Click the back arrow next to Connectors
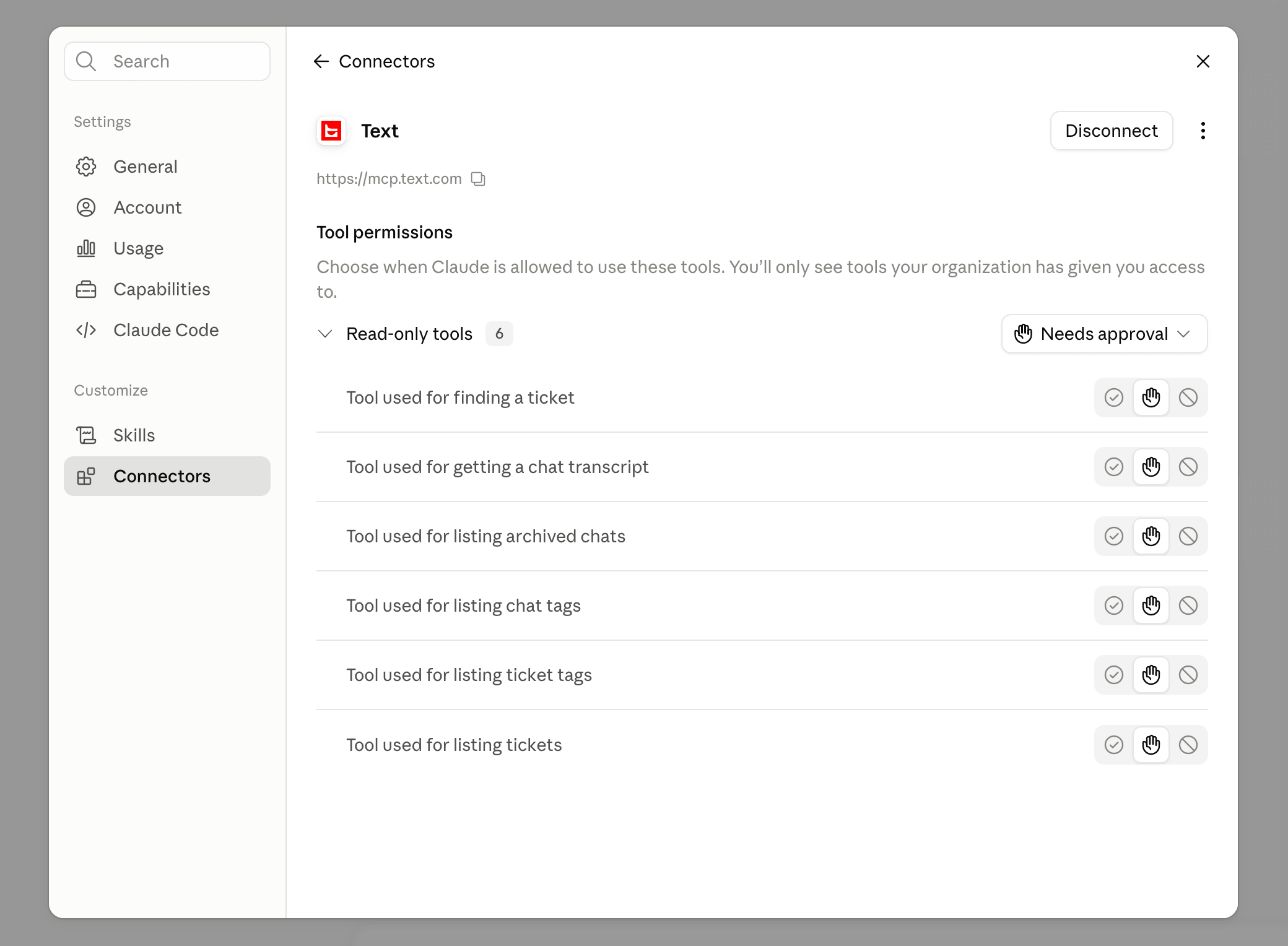 (x=321, y=61)
